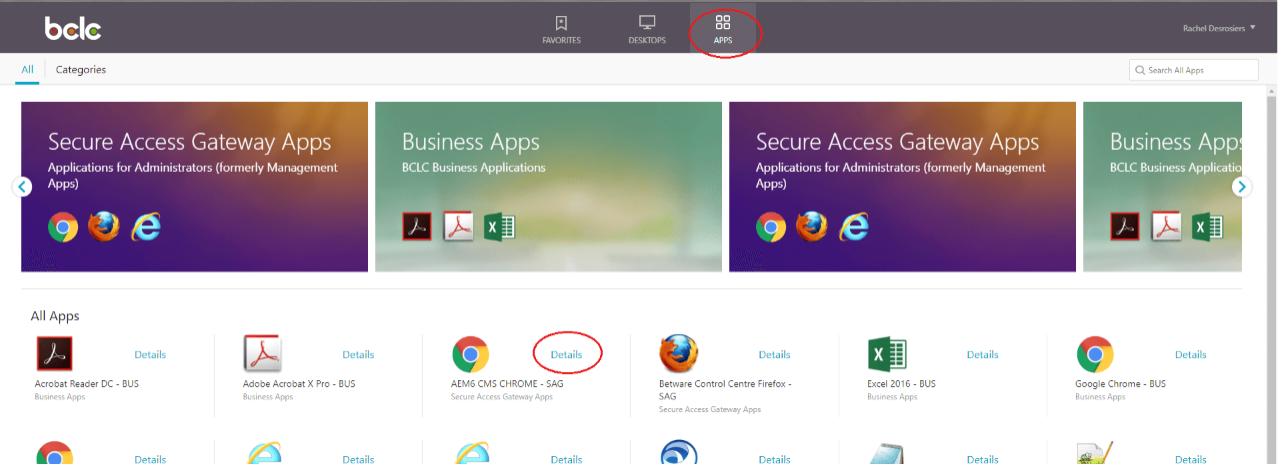Viewport: 1280px width, 464px height.
Task: Advance carousel with the right arrow
Action: click(x=1242, y=186)
